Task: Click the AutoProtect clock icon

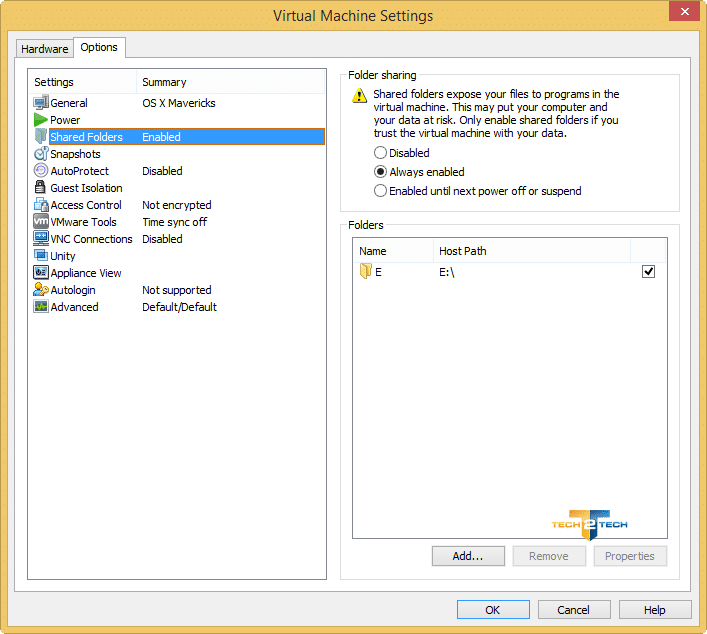Action: pos(41,171)
